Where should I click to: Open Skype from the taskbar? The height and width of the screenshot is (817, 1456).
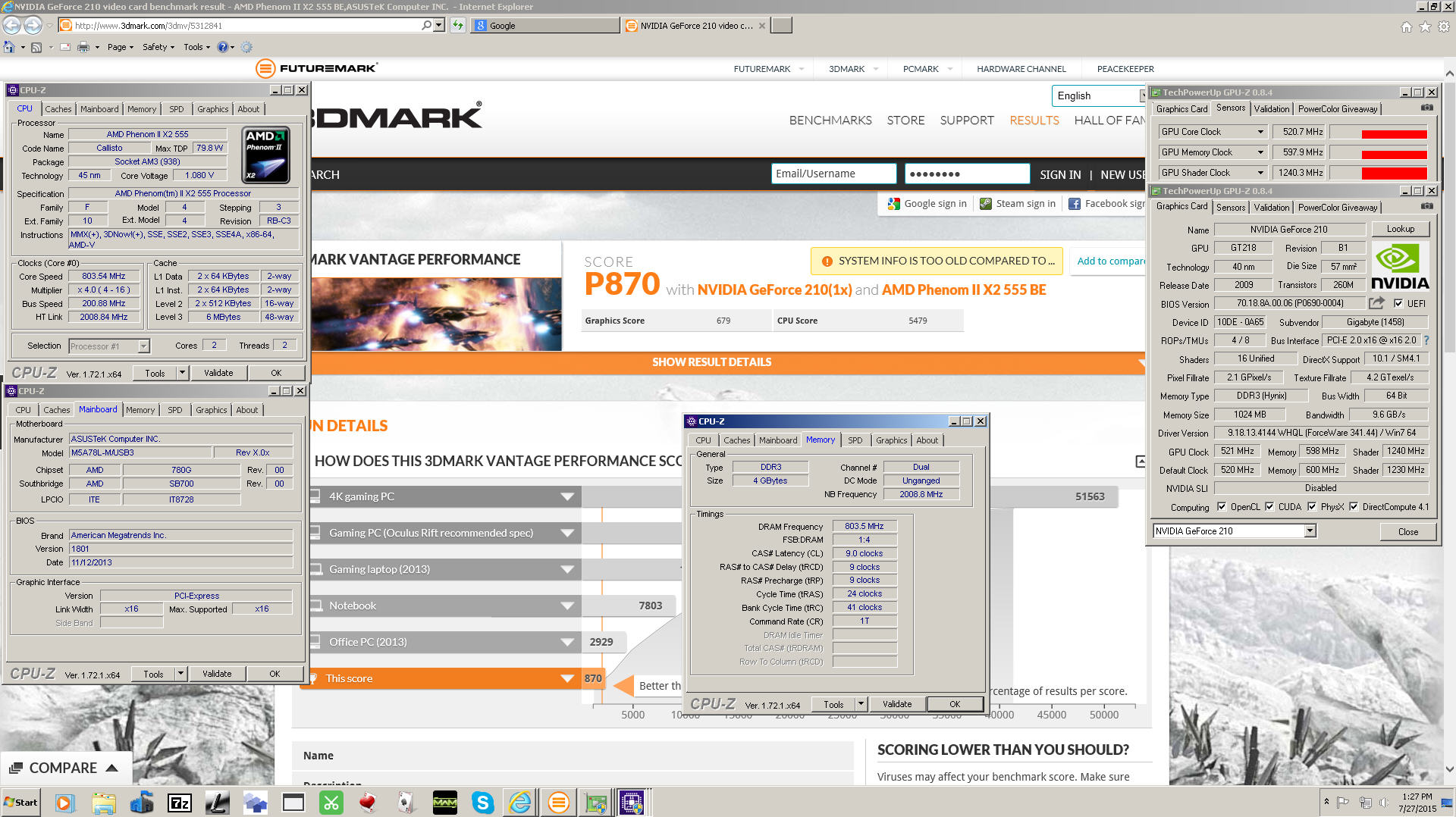482,803
